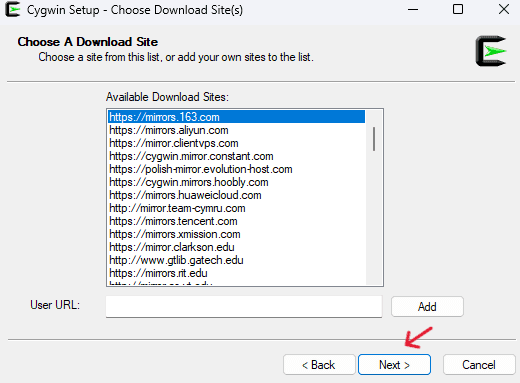Select mirror https://mirrors.163.com

(x=236, y=117)
